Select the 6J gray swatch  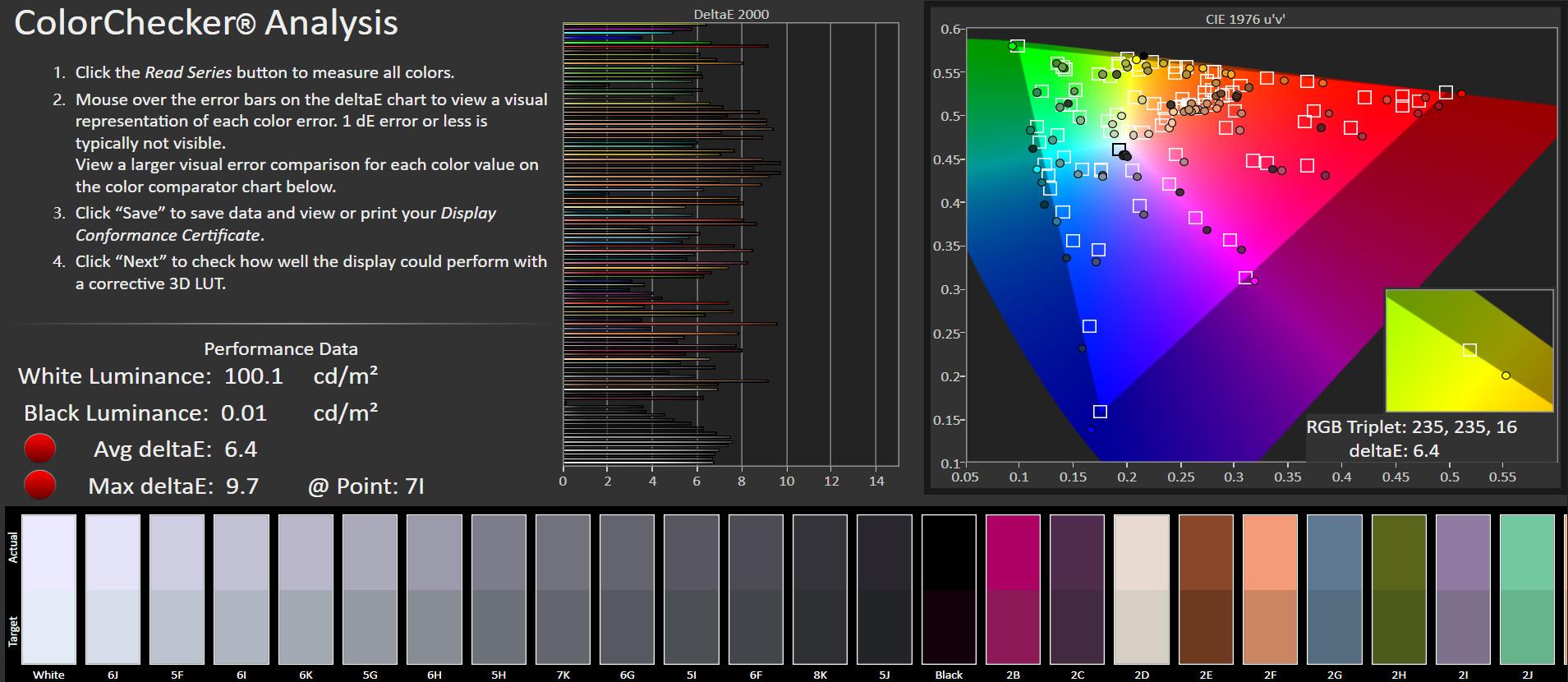click(113, 589)
